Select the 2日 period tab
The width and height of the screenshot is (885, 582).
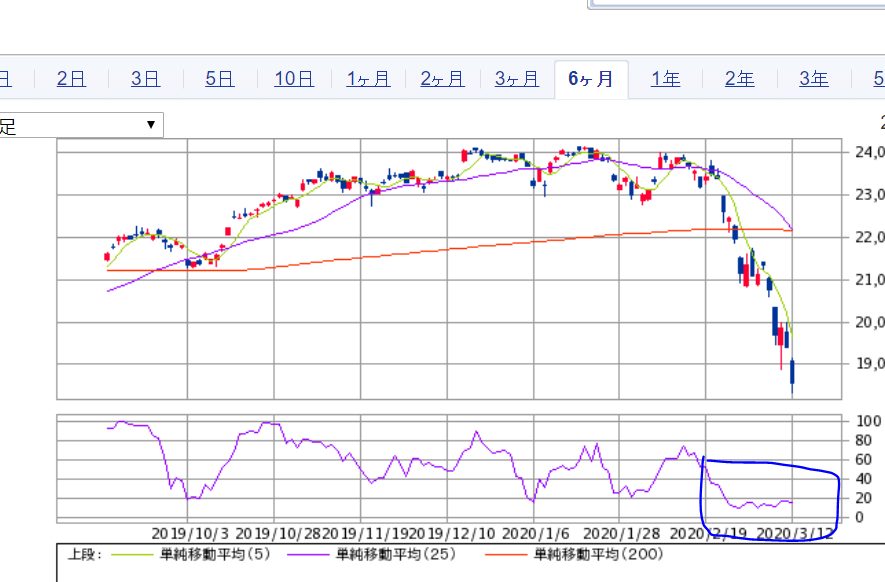(x=71, y=79)
